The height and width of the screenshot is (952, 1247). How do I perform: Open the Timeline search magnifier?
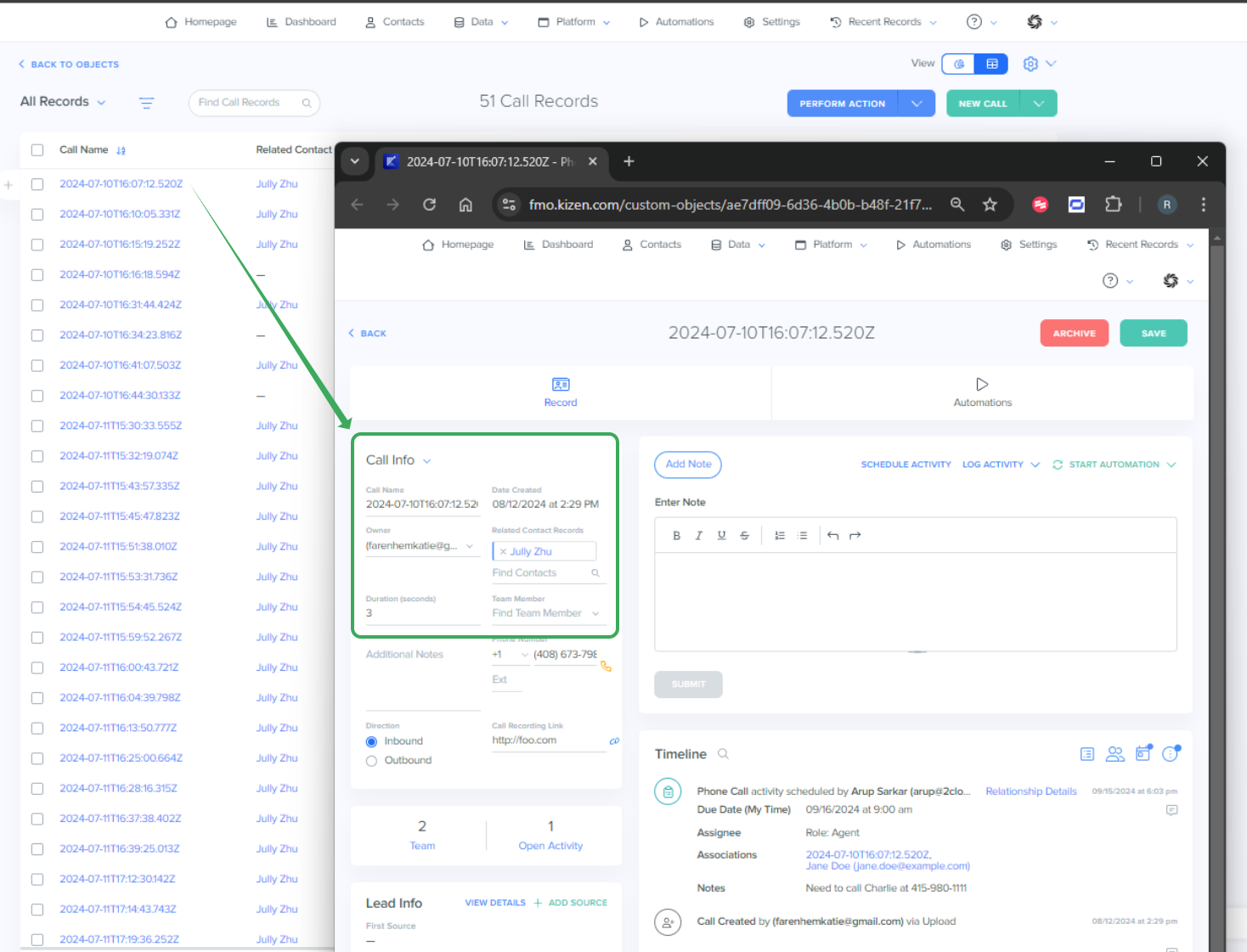coord(723,754)
